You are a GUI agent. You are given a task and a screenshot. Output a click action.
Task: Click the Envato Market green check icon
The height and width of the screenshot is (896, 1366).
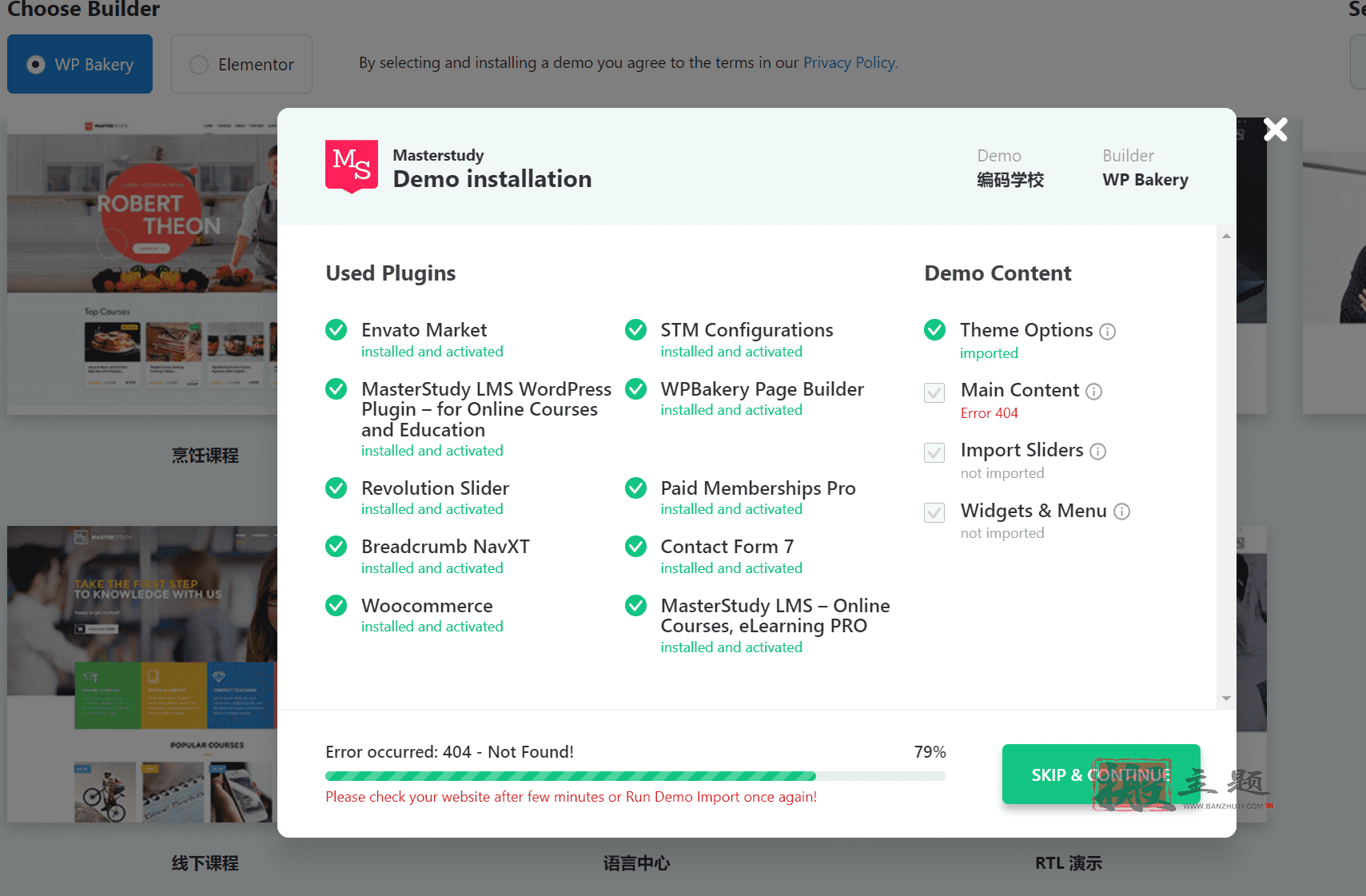click(x=337, y=330)
